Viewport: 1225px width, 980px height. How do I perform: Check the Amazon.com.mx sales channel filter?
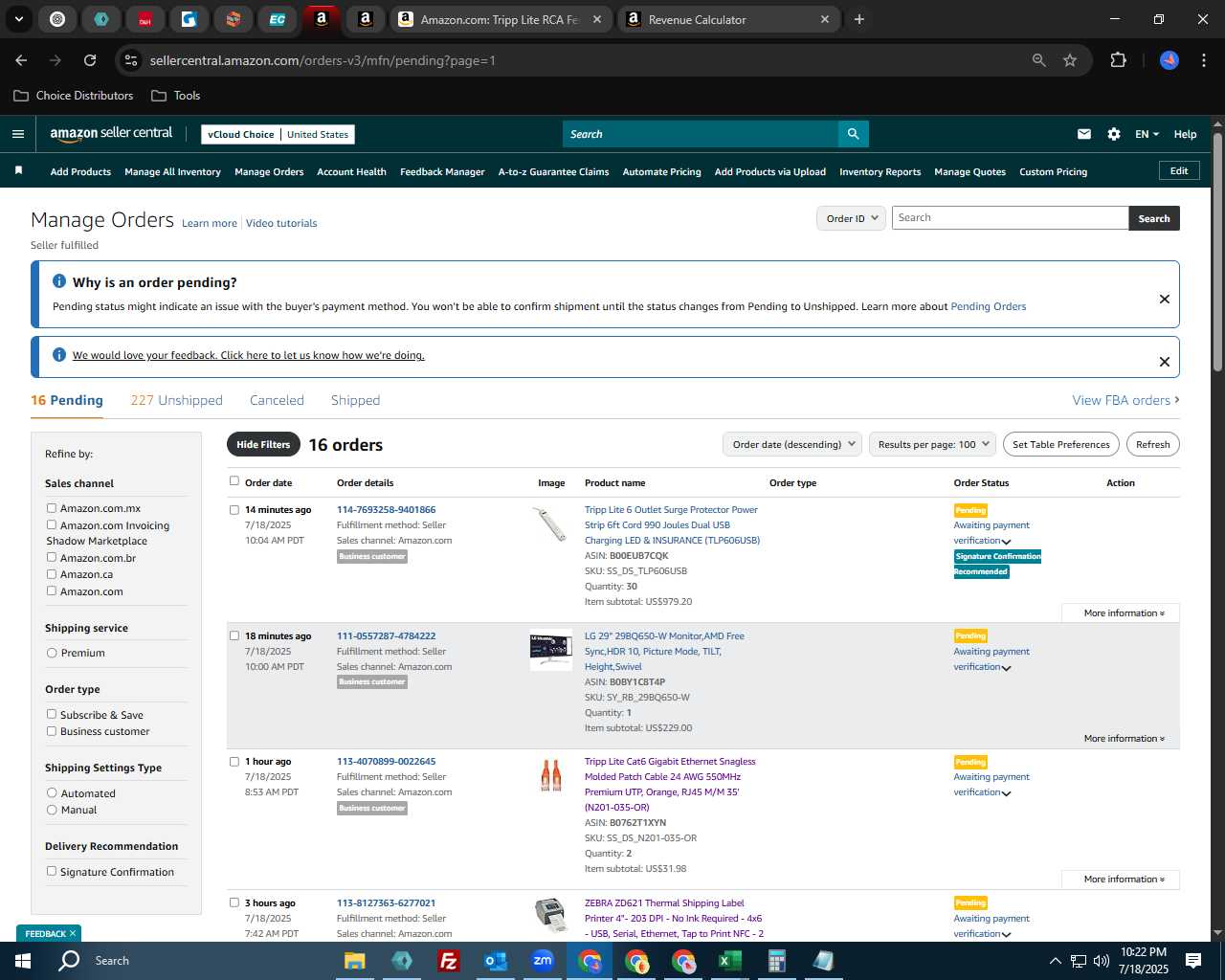[52, 508]
